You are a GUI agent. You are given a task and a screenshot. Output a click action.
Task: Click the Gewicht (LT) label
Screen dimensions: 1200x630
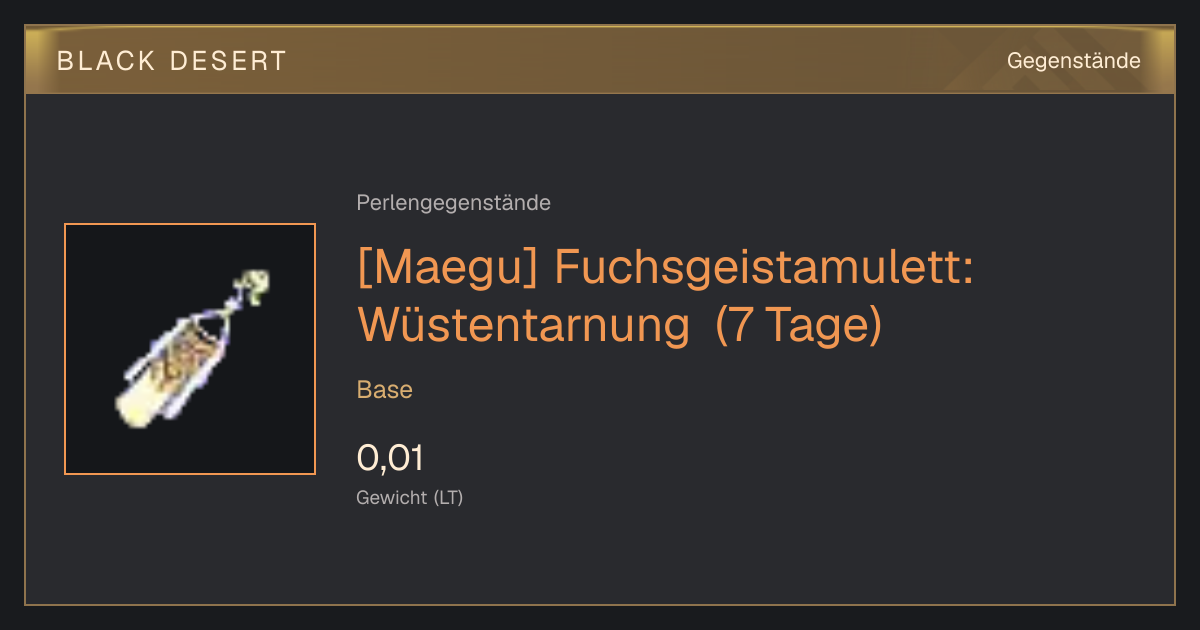tap(410, 498)
